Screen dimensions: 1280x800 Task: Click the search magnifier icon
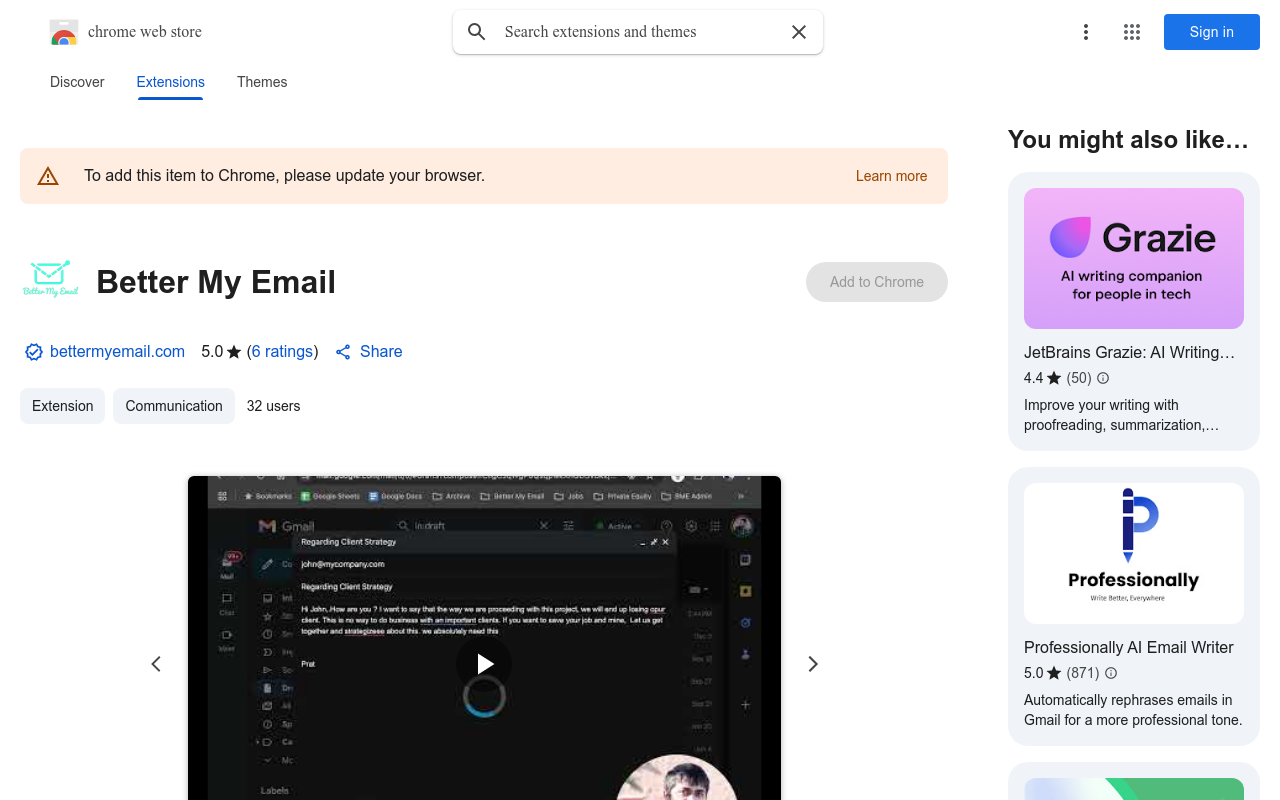(477, 32)
